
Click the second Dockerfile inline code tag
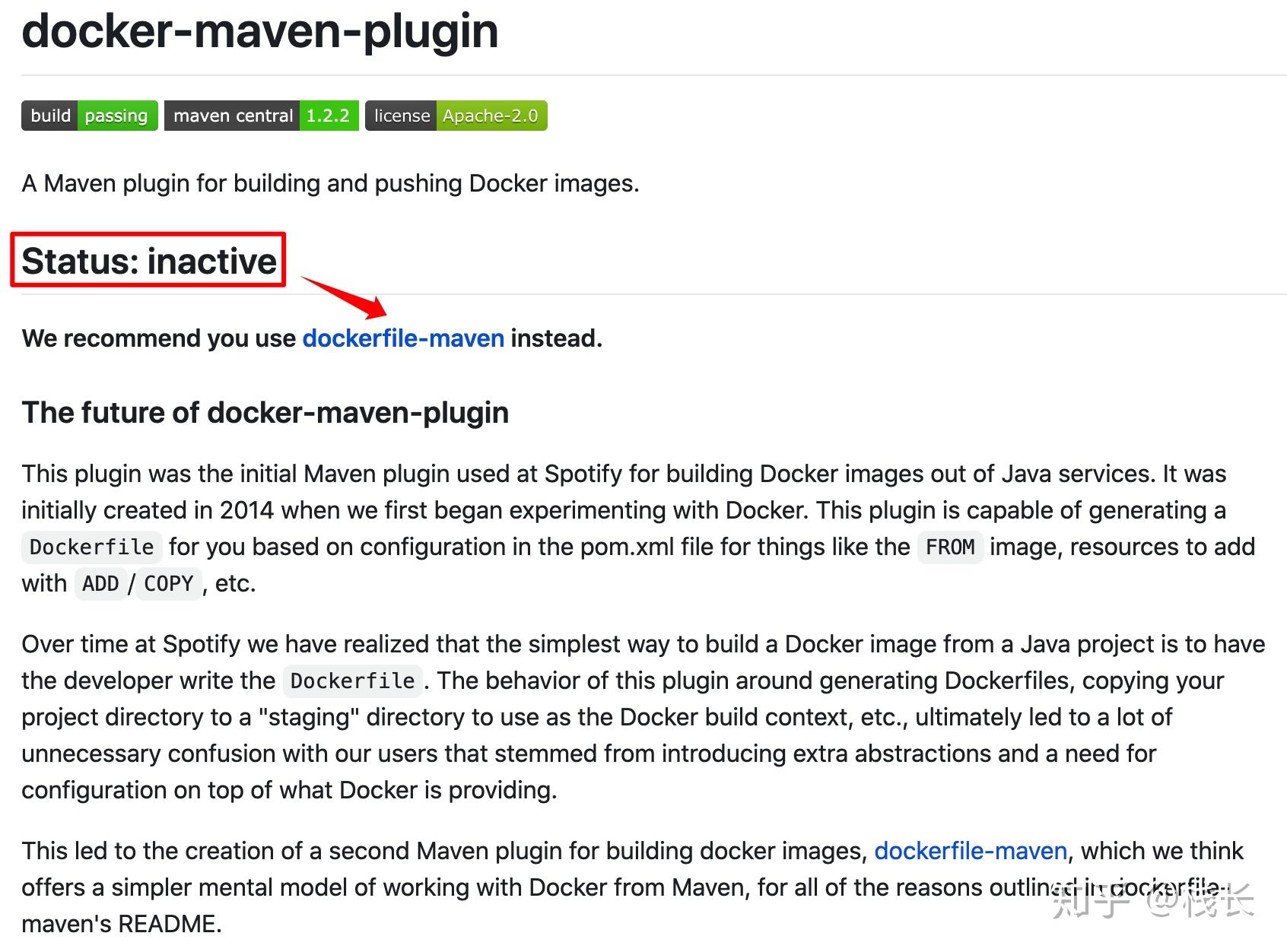[x=353, y=681]
